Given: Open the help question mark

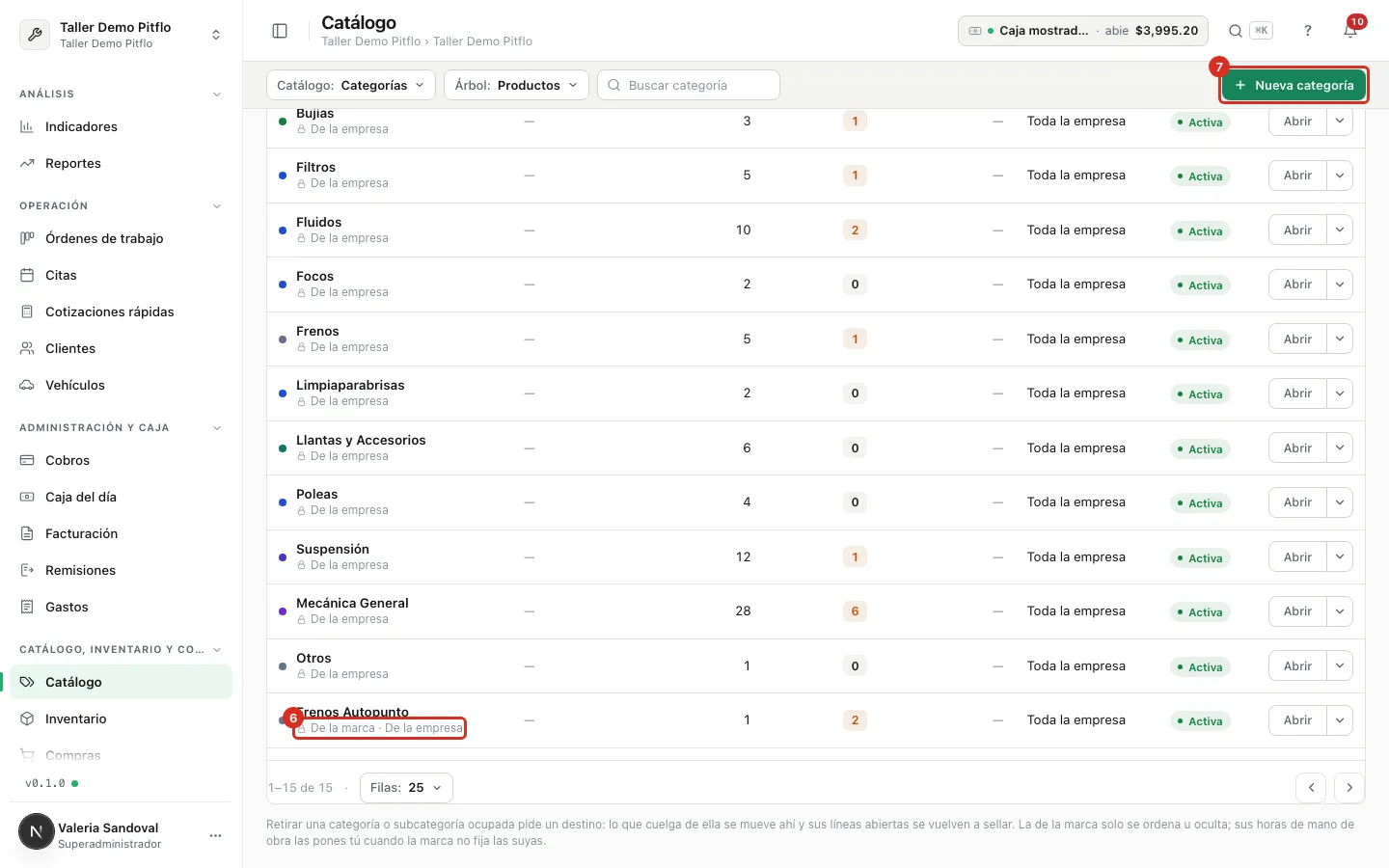Looking at the screenshot, I should [x=1308, y=31].
